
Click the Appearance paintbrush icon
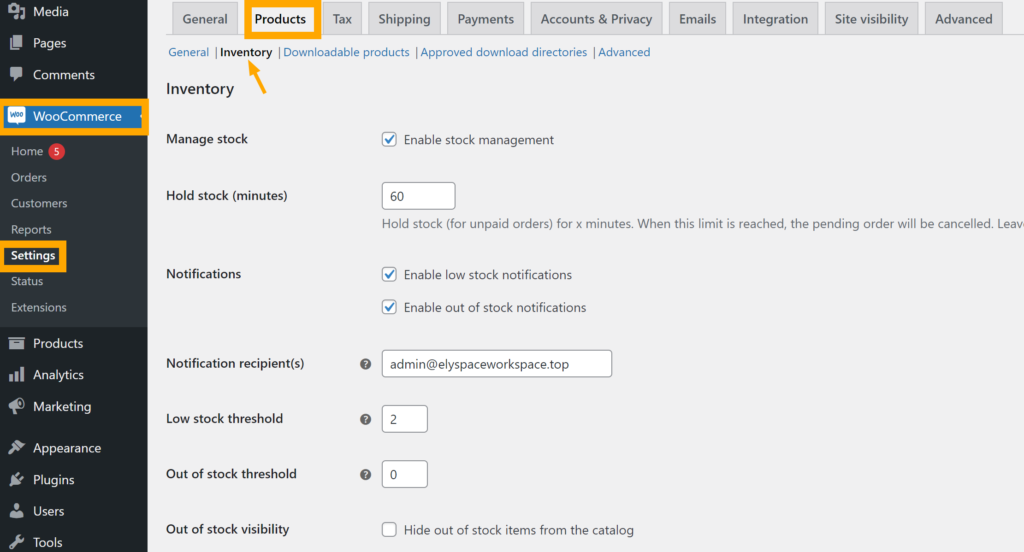pyautogui.click(x=16, y=448)
